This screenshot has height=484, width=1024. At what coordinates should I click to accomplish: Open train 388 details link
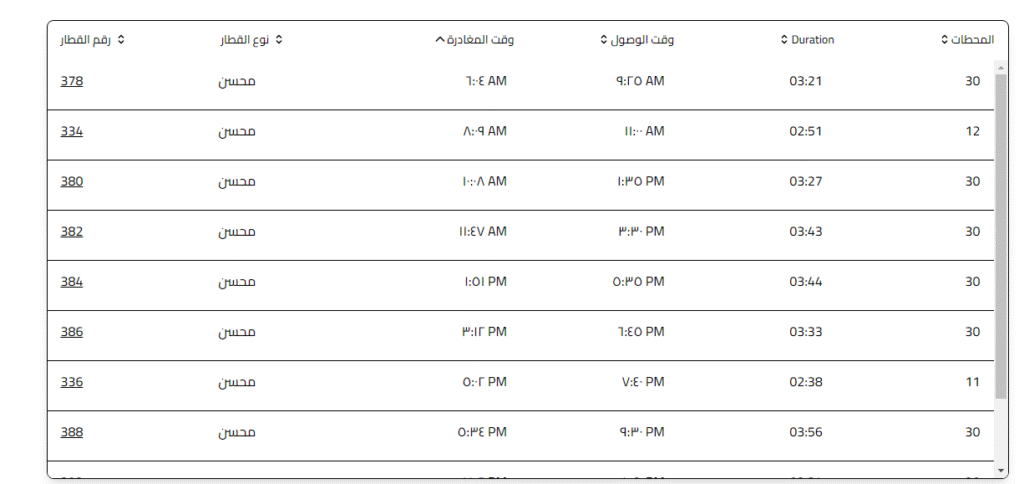pos(71,432)
